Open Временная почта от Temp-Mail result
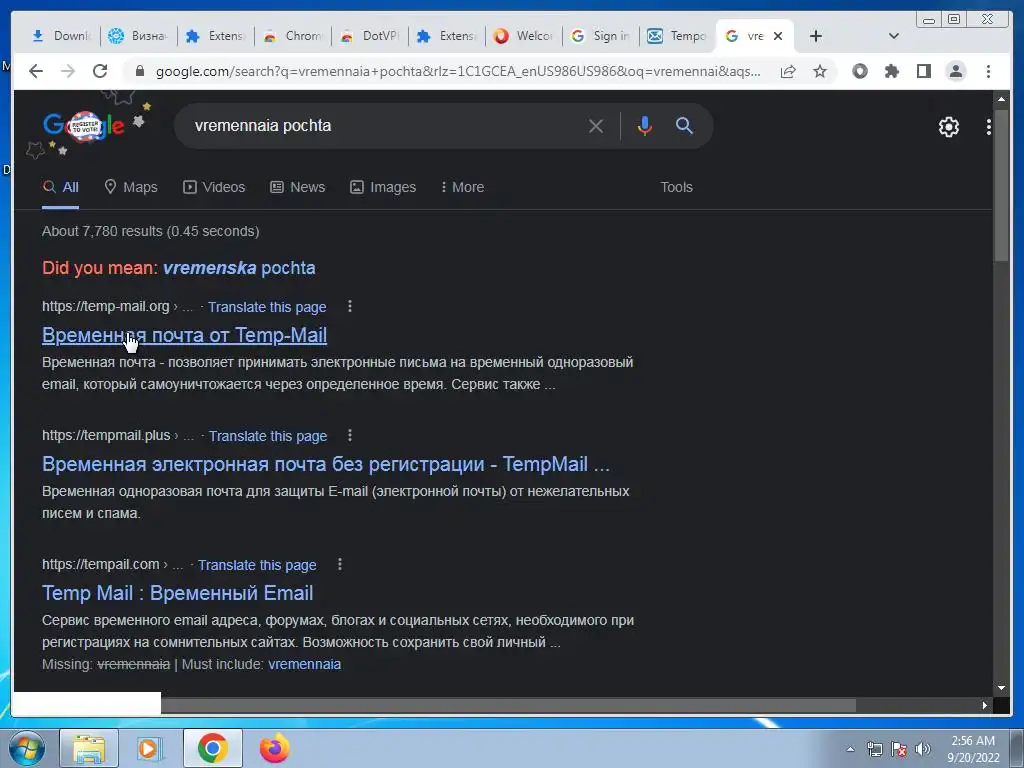 click(x=184, y=335)
